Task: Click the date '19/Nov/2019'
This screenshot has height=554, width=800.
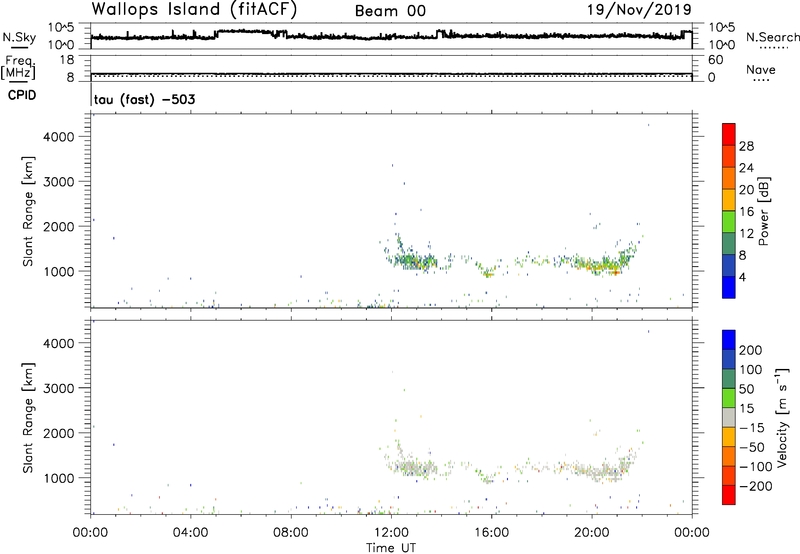Action: (639, 10)
